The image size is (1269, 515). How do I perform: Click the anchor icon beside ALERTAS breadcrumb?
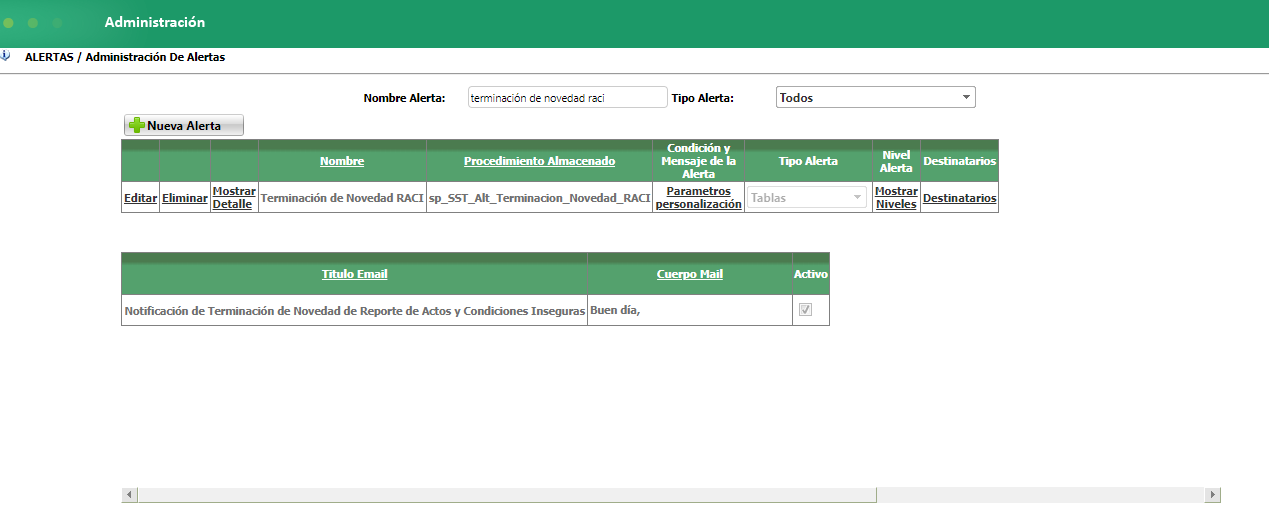tap(5, 56)
